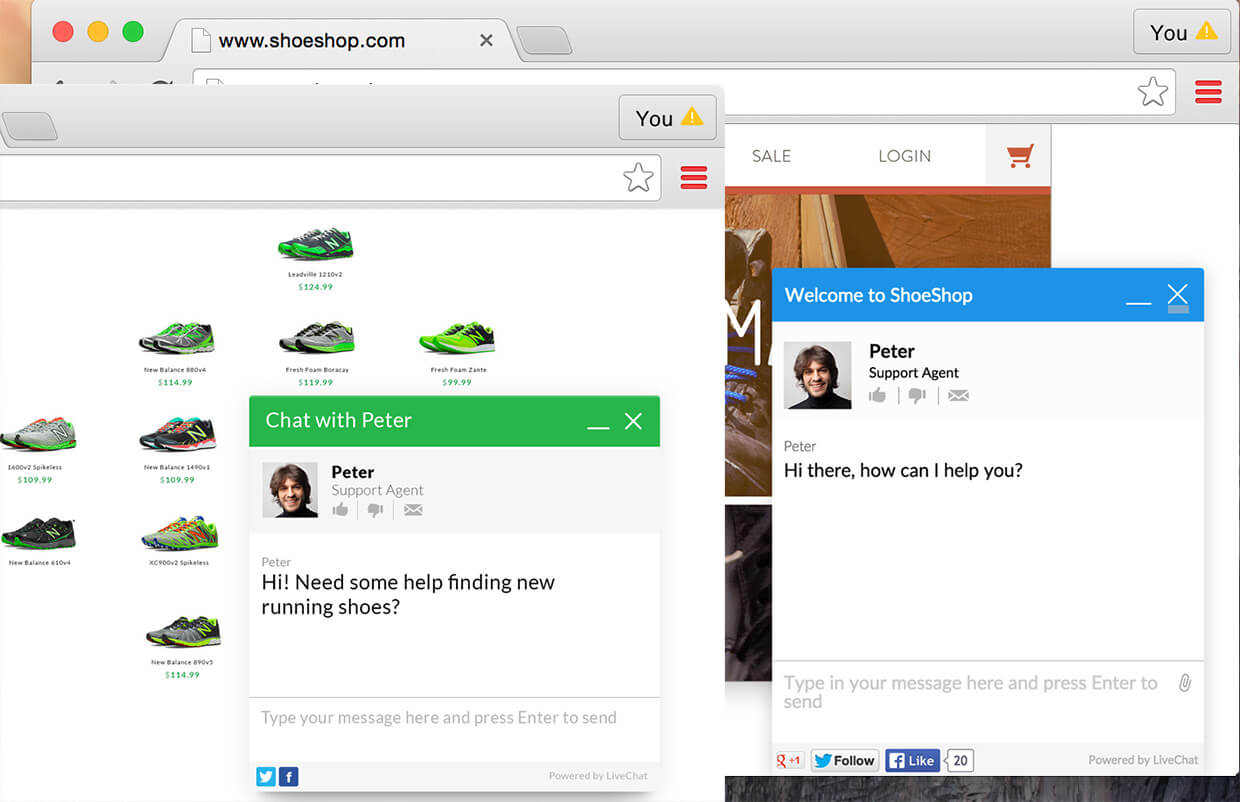This screenshot has width=1240, height=802.
Task: Minimize the Welcome to ShoeShop chat widget
Action: [1139, 302]
